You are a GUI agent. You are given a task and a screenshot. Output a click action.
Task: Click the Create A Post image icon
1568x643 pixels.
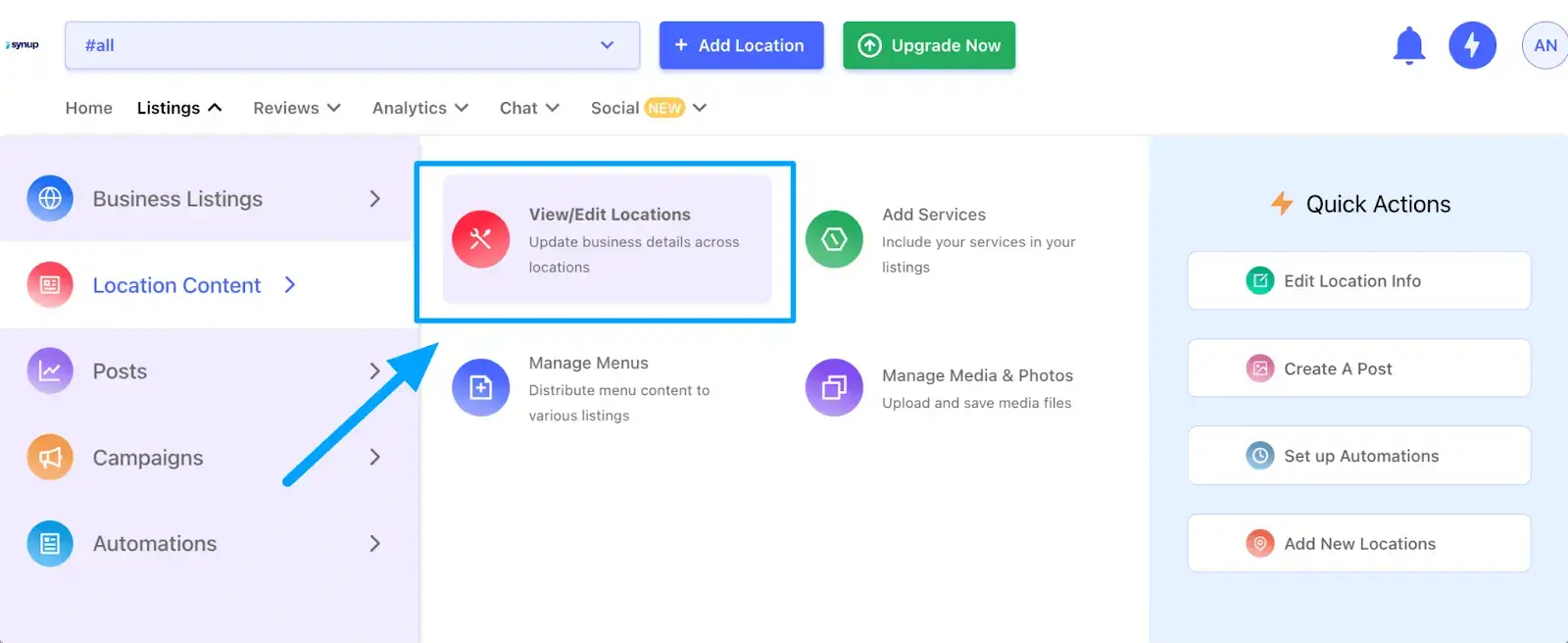[x=1260, y=369]
